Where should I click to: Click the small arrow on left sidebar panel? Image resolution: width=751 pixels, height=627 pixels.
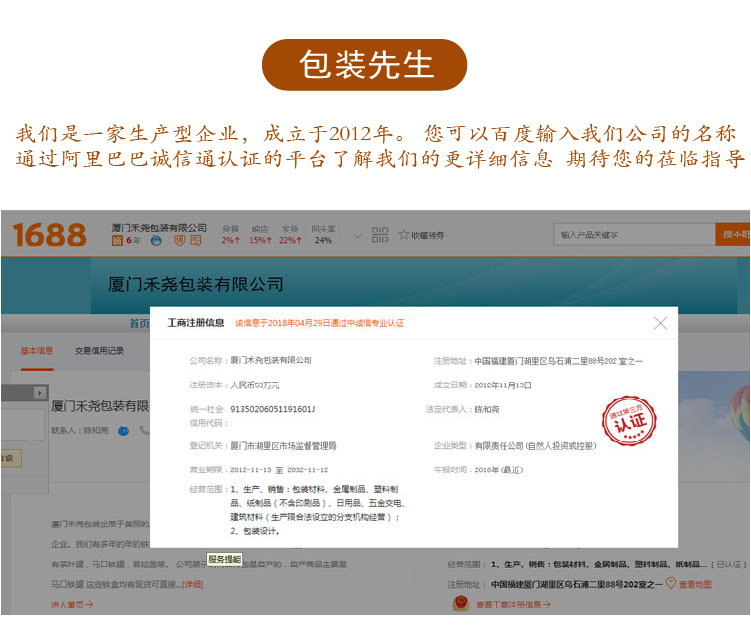[x=40, y=393]
